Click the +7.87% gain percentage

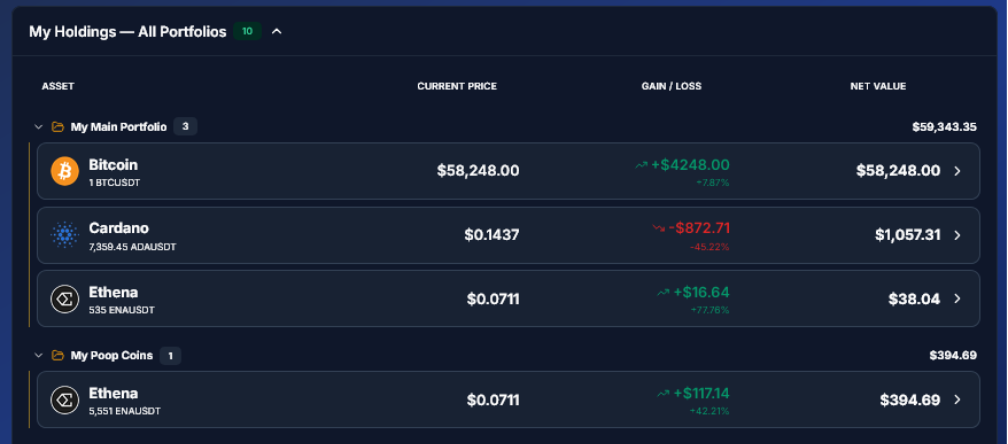pos(713,183)
